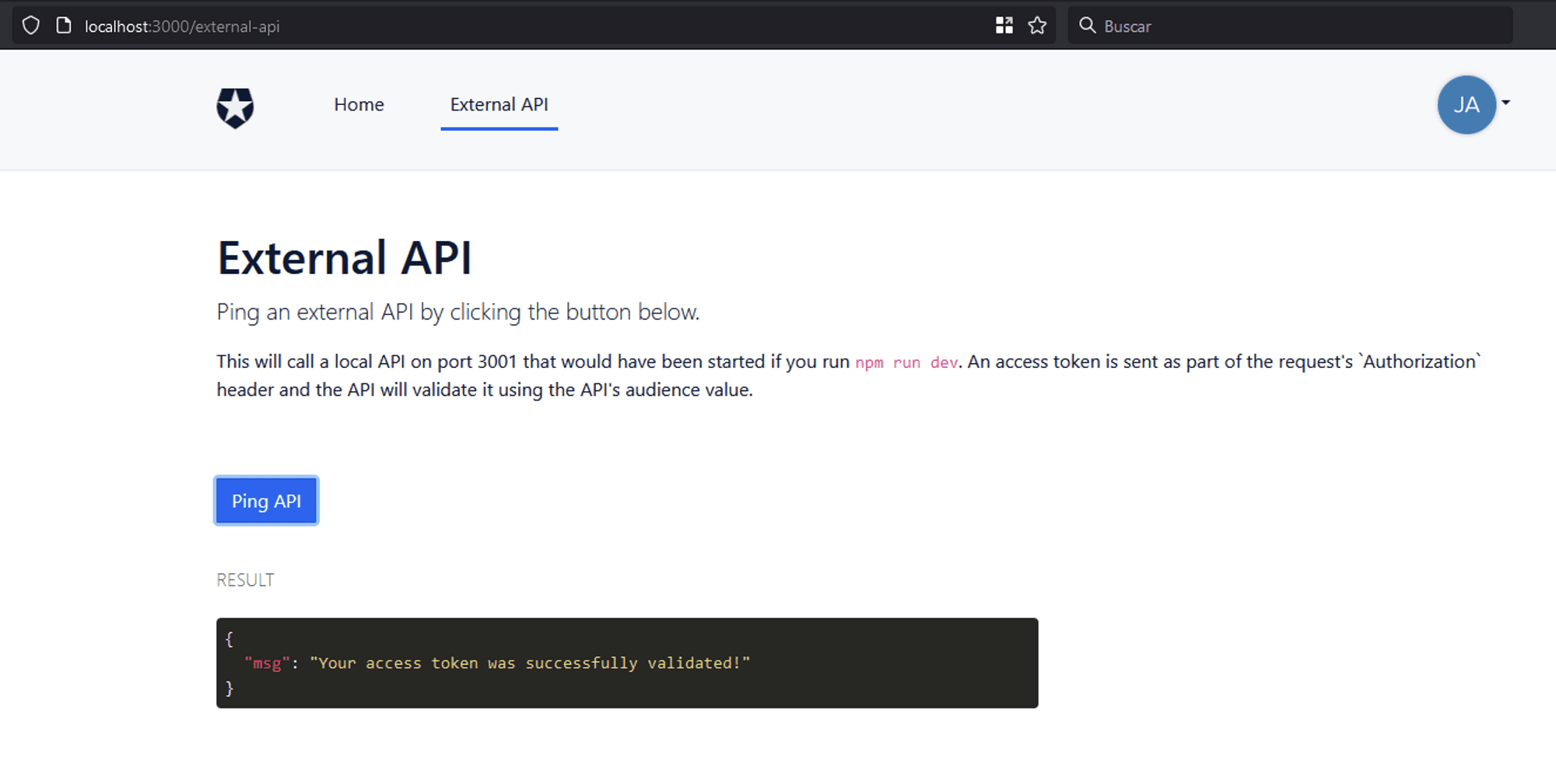Click the External API page heading
Screen dimensions: 1556x784
pos(344,258)
